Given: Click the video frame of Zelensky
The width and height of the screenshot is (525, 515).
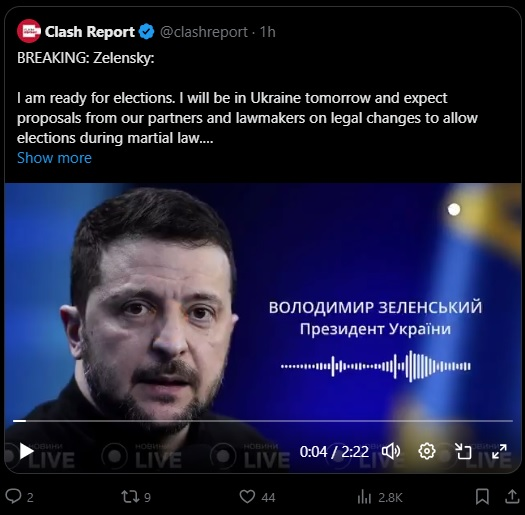Looking at the screenshot, I should point(263,301).
